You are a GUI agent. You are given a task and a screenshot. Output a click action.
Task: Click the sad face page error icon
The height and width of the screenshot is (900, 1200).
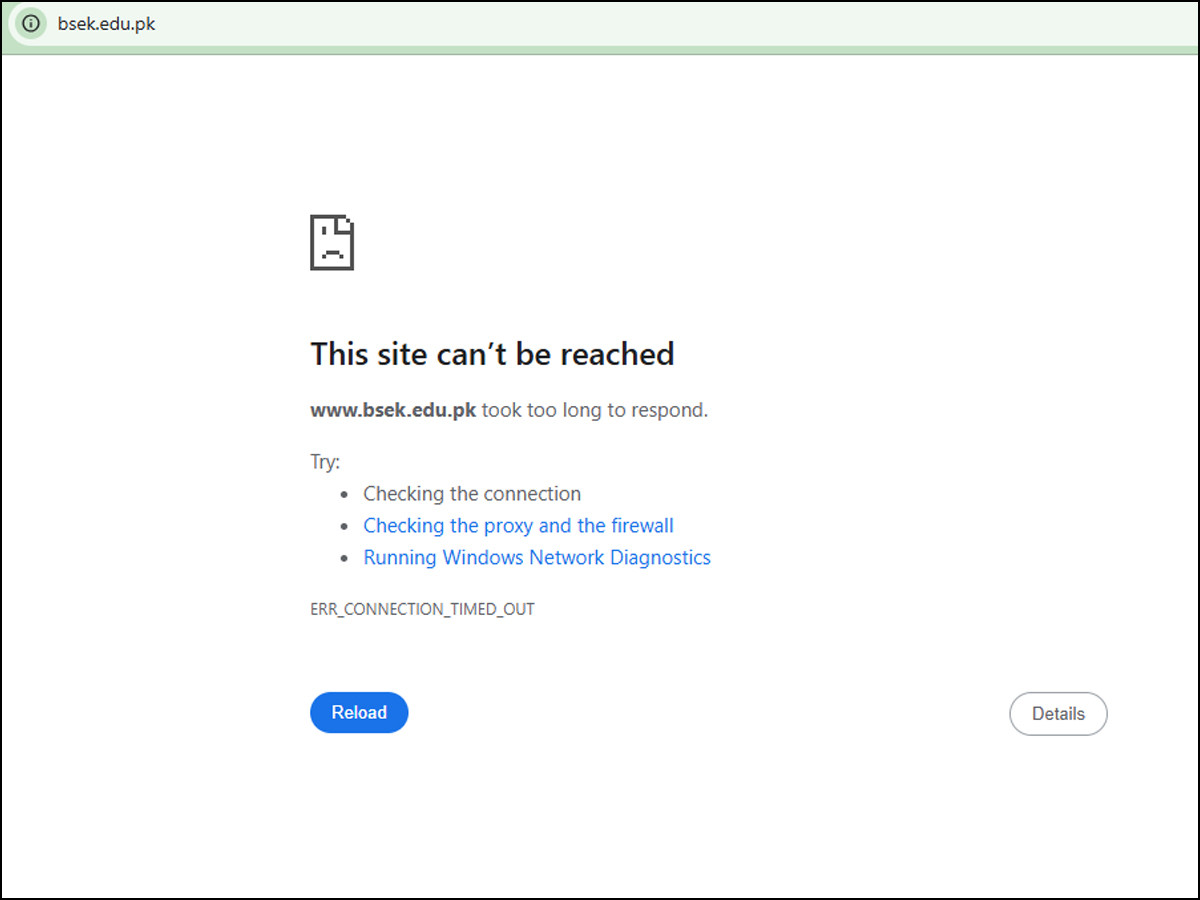click(x=332, y=242)
